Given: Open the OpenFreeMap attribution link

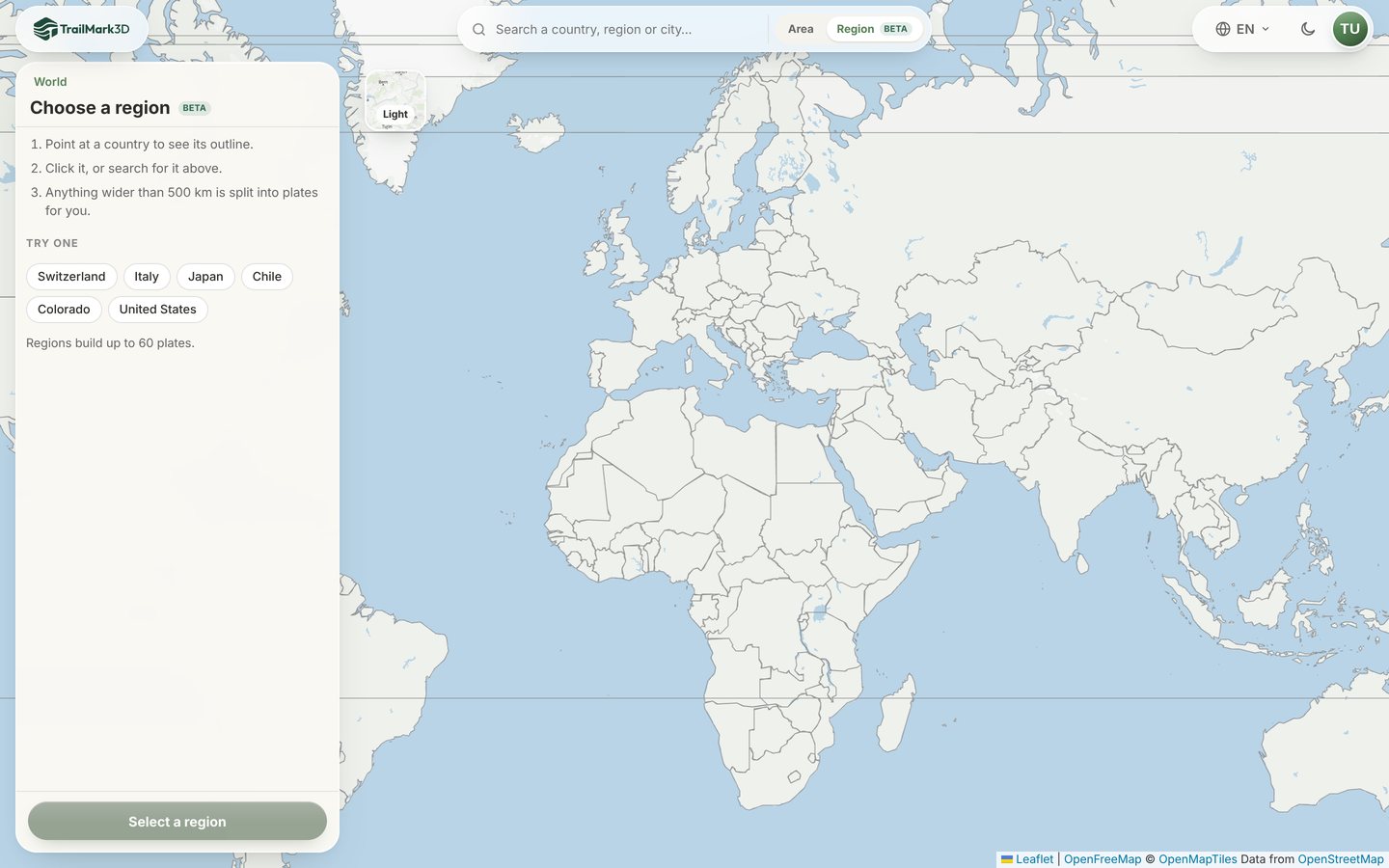Looking at the screenshot, I should [1103, 859].
